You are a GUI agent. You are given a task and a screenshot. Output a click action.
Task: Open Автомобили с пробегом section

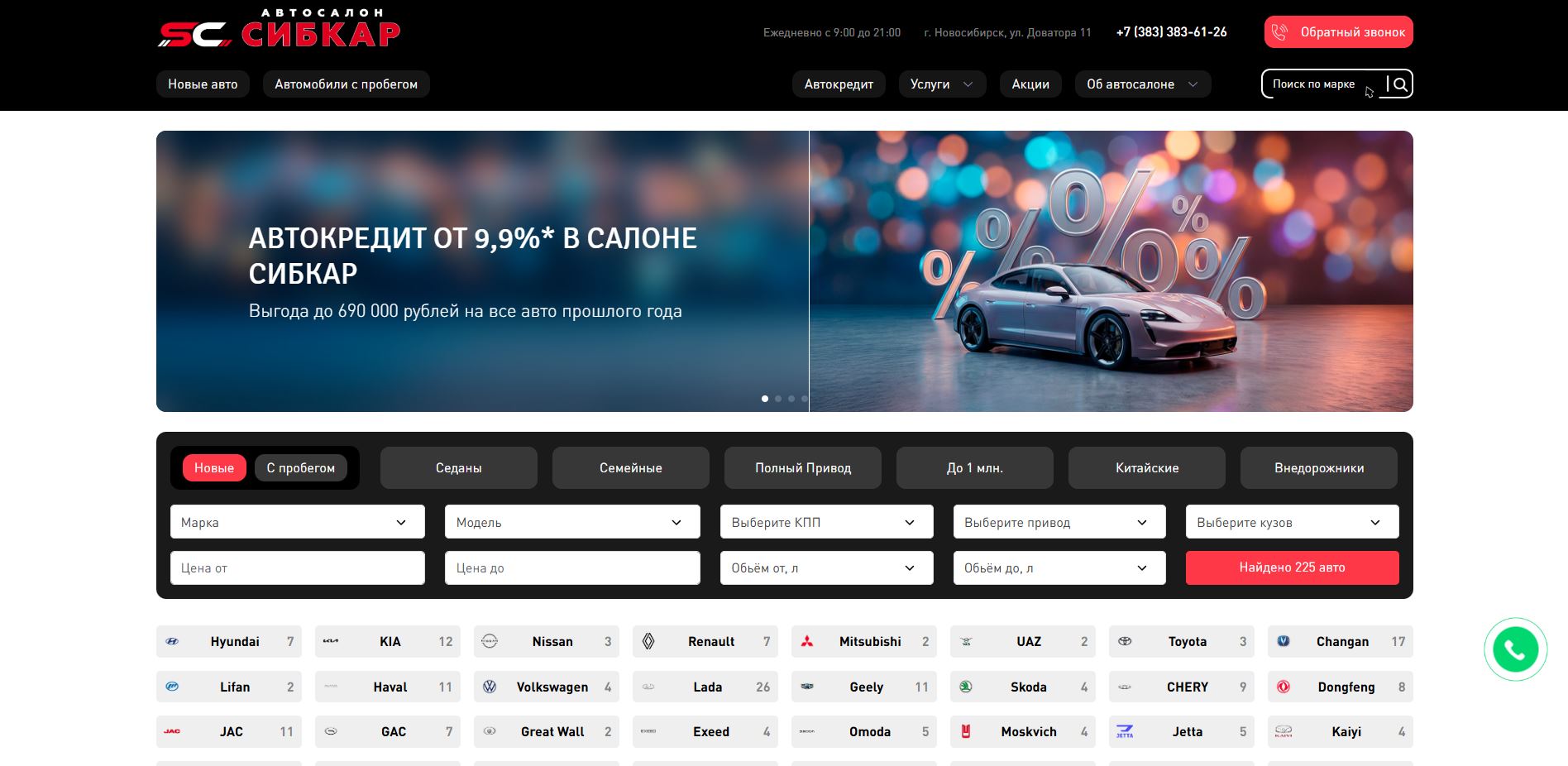point(346,84)
